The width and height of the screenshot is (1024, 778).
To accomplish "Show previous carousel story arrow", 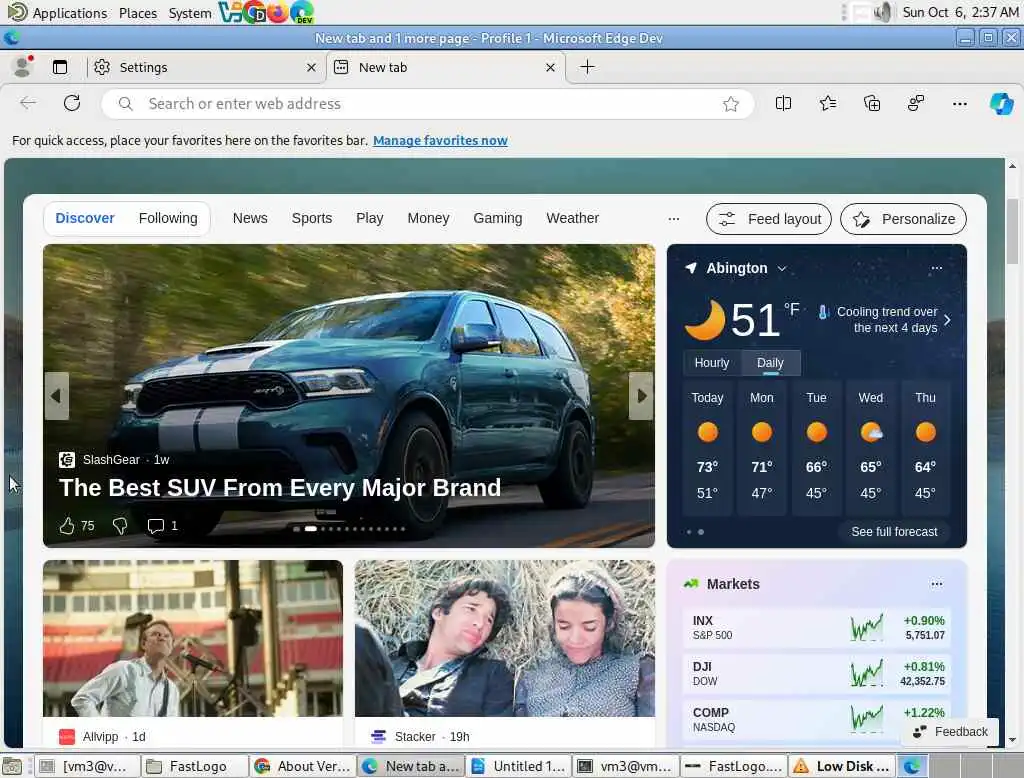I will (56, 396).
